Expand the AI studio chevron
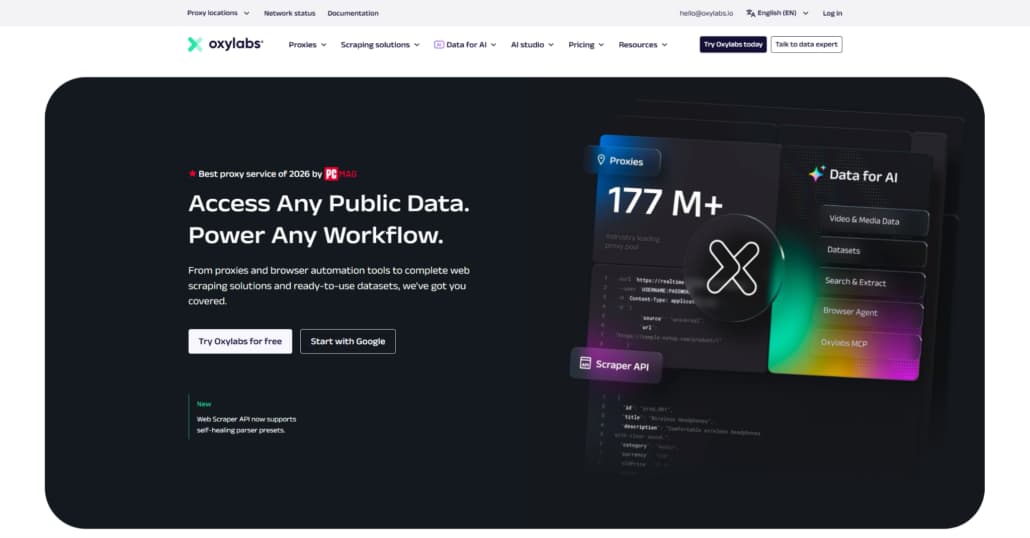The height and width of the screenshot is (538, 1030). pyautogui.click(x=550, y=45)
